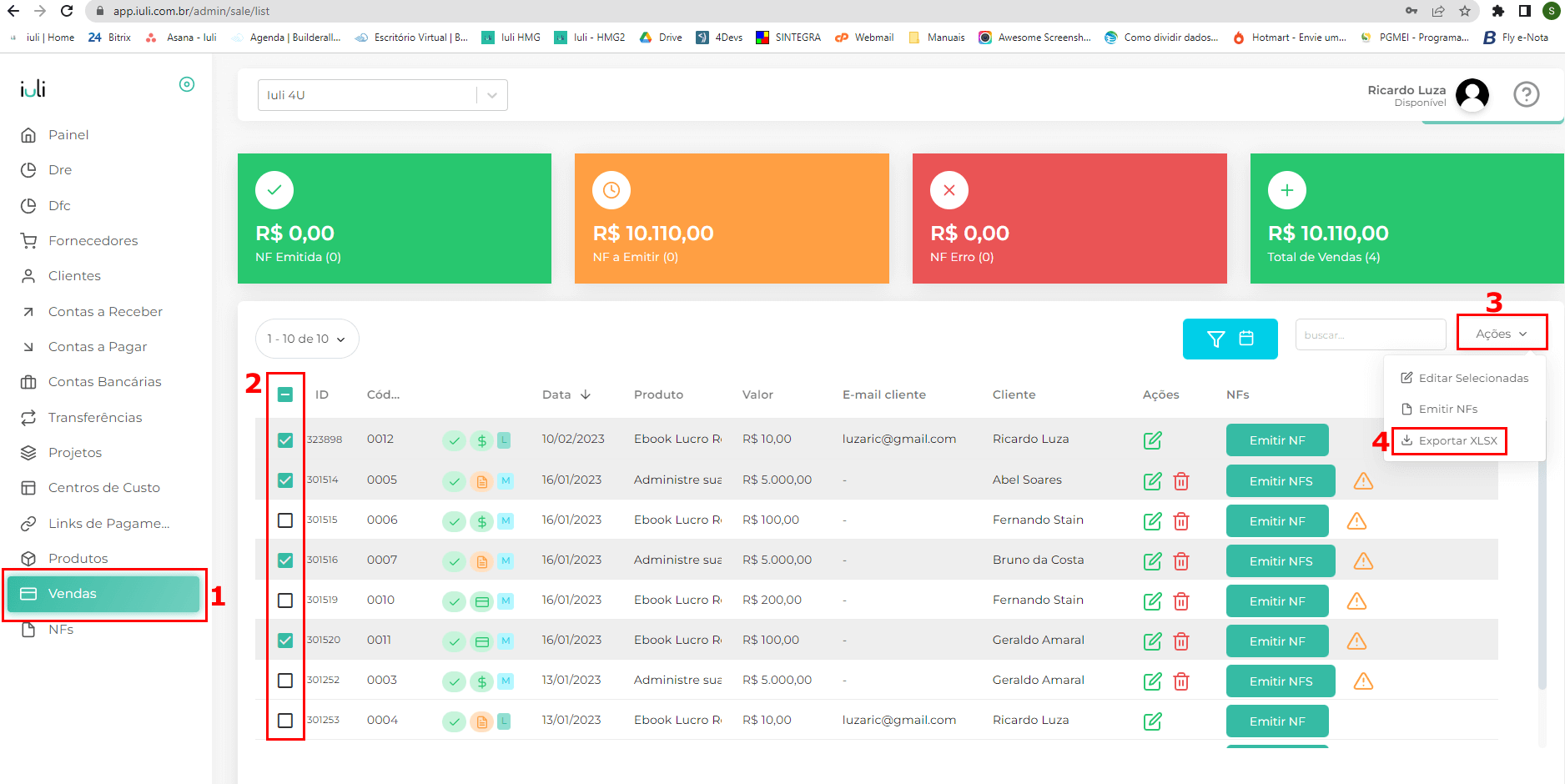Open the Vendas sidebar item
The height and width of the screenshot is (784, 1565).
coord(103,594)
